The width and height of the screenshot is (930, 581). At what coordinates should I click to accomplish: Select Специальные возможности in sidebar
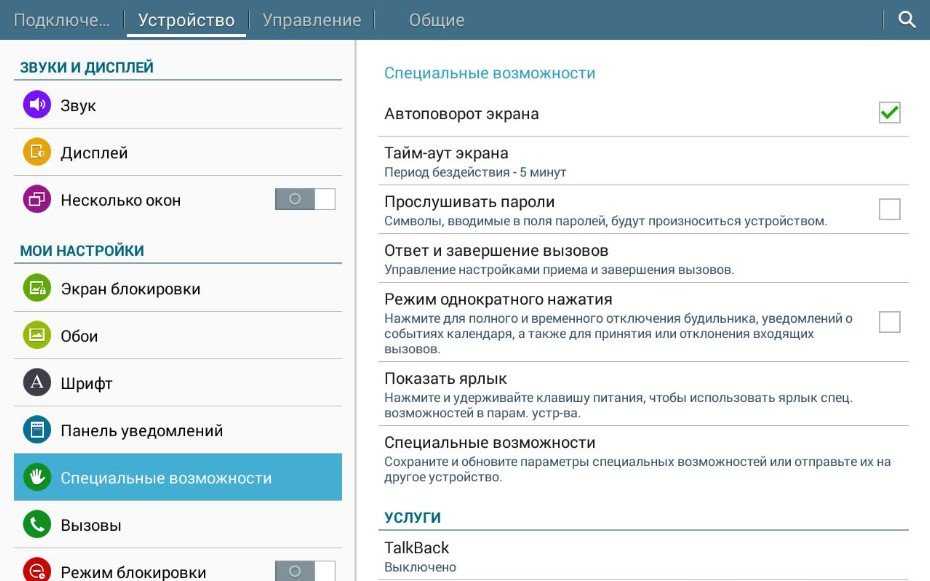coord(178,477)
